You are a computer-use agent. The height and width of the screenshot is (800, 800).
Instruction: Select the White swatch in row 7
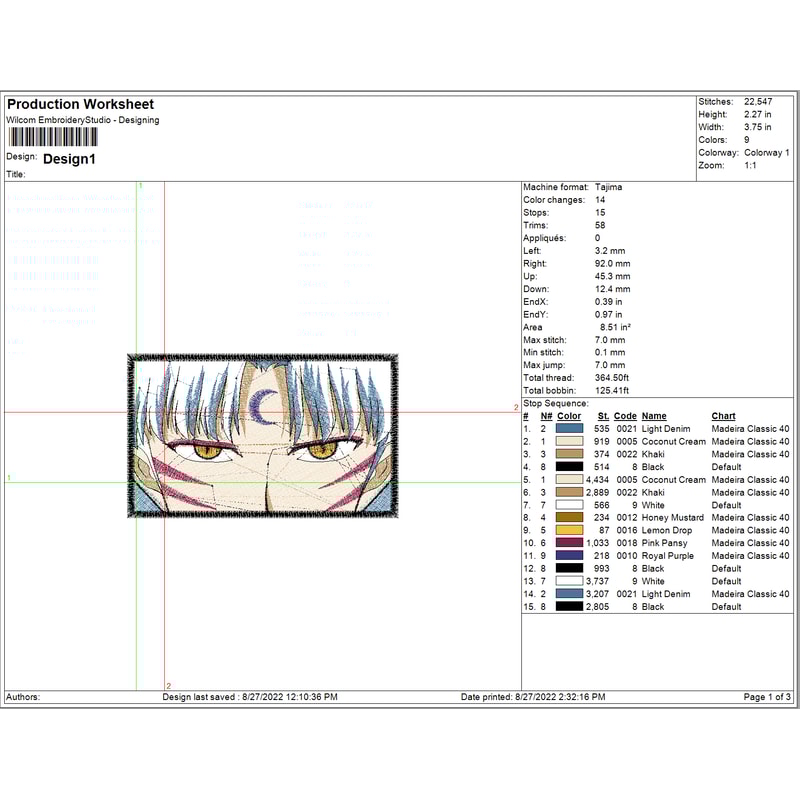pos(569,505)
